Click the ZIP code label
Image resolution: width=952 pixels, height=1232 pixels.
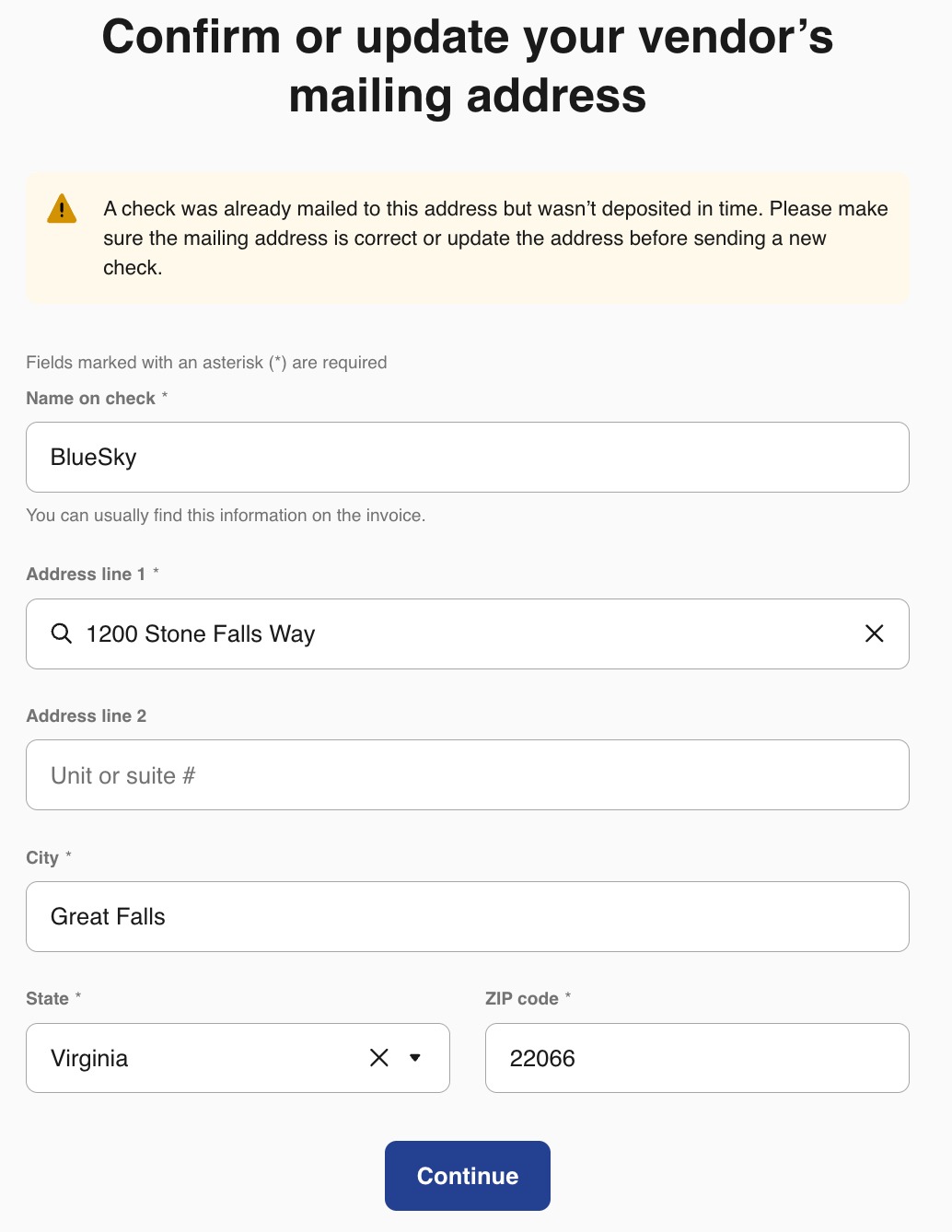click(x=522, y=999)
